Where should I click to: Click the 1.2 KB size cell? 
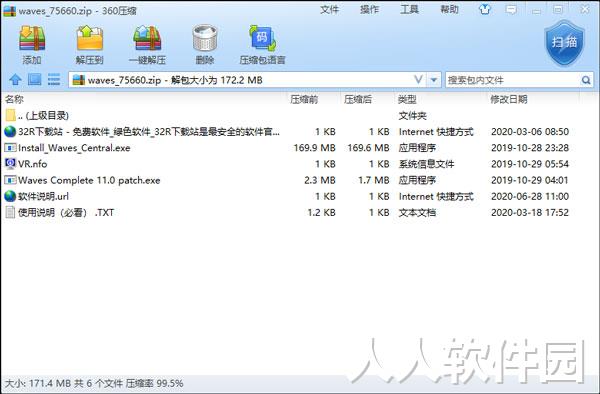[321, 213]
